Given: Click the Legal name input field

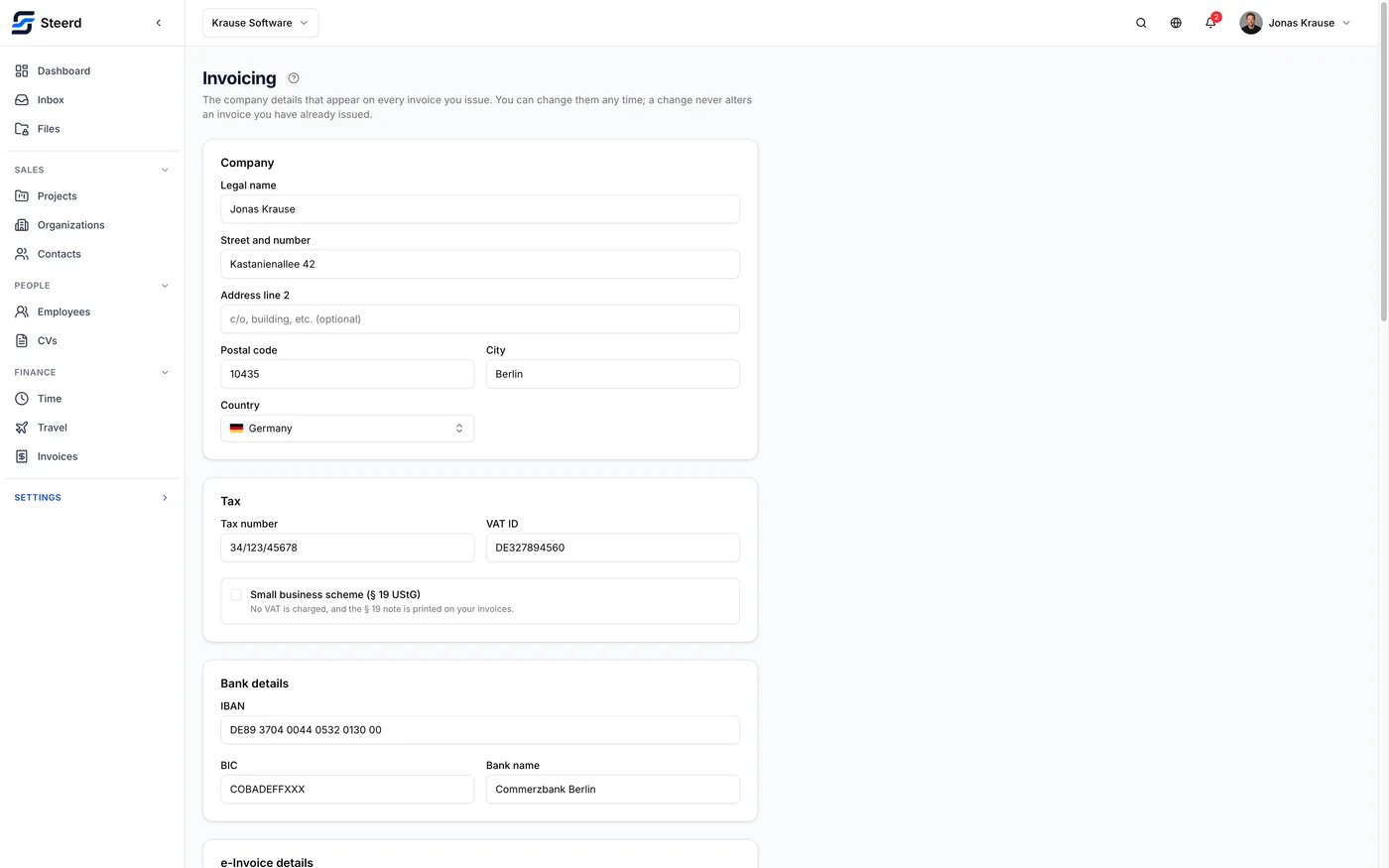Looking at the screenshot, I should (480, 209).
